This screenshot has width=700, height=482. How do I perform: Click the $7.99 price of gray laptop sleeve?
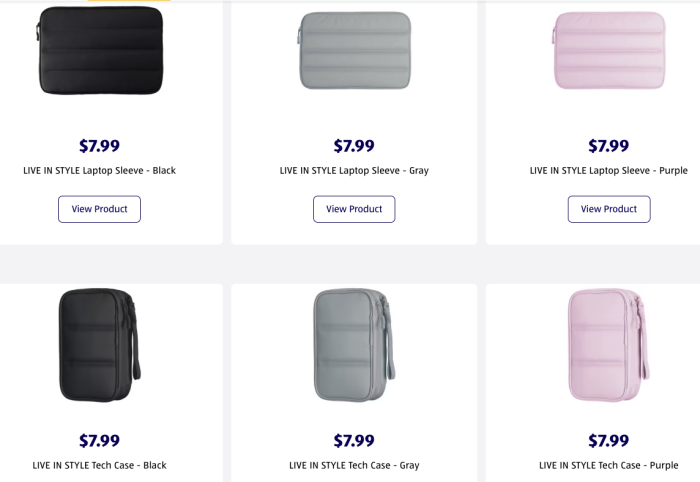click(354, 146)
